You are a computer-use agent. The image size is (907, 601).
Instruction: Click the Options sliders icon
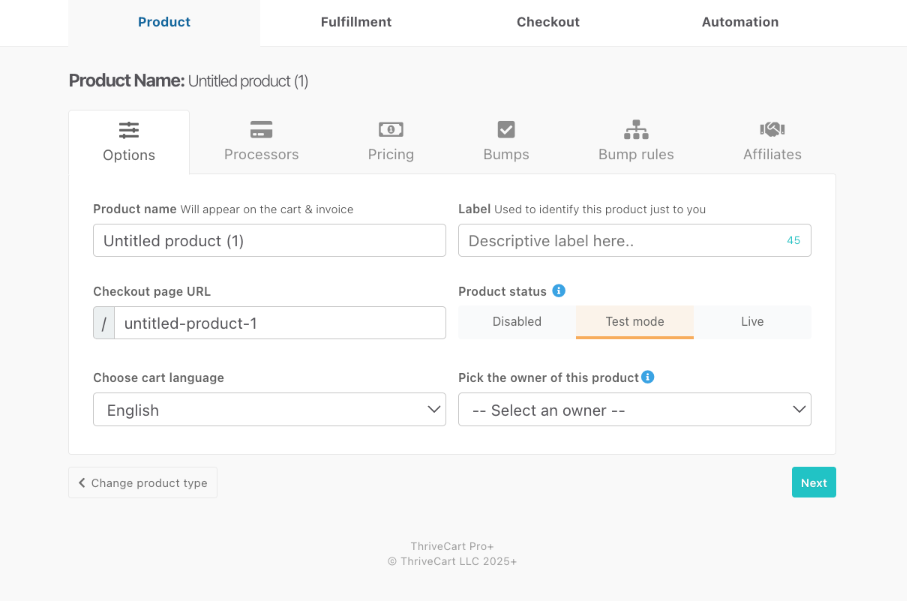(129, 130)
